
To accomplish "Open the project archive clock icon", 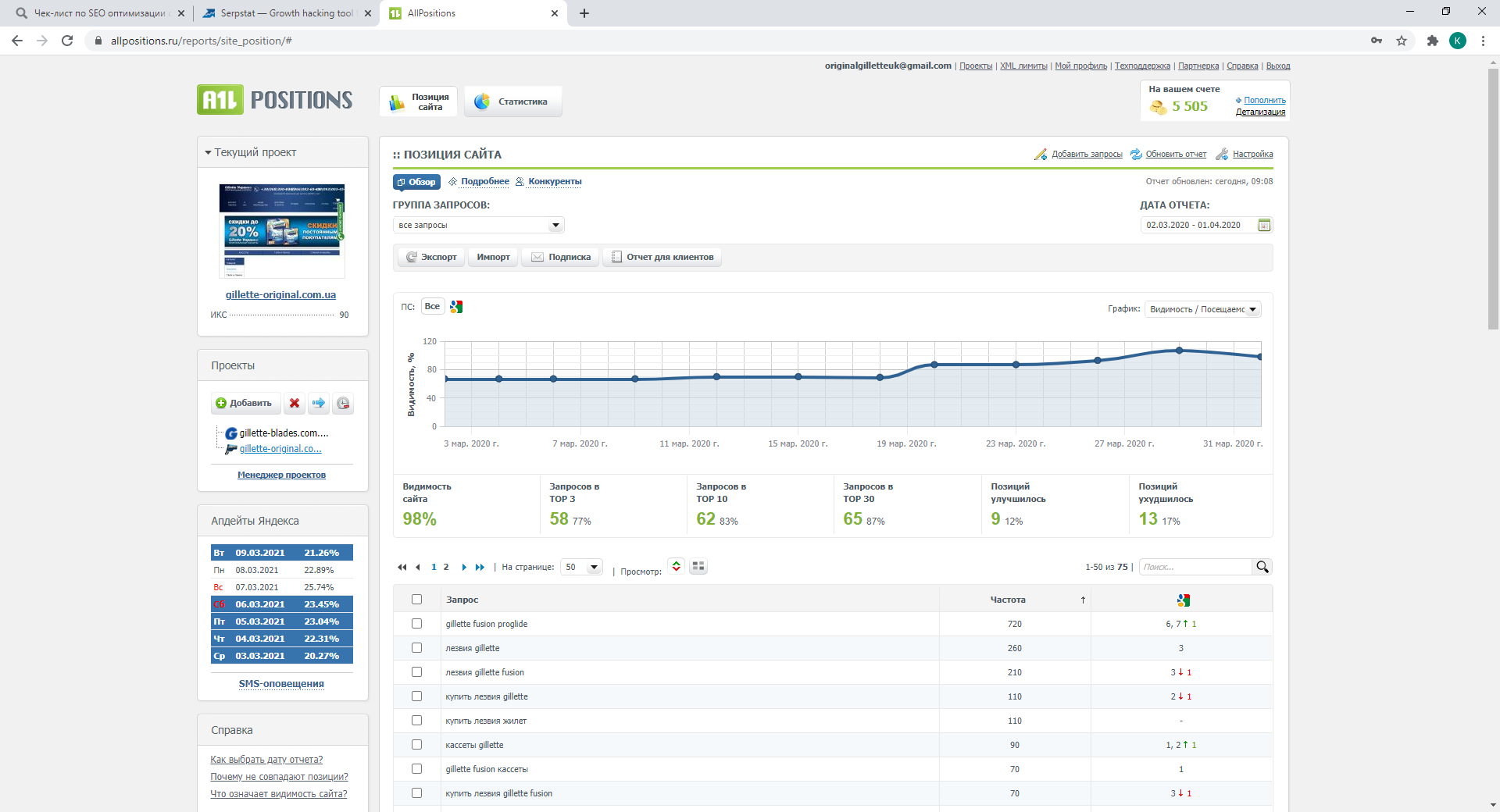I will (x=343, y=403).
